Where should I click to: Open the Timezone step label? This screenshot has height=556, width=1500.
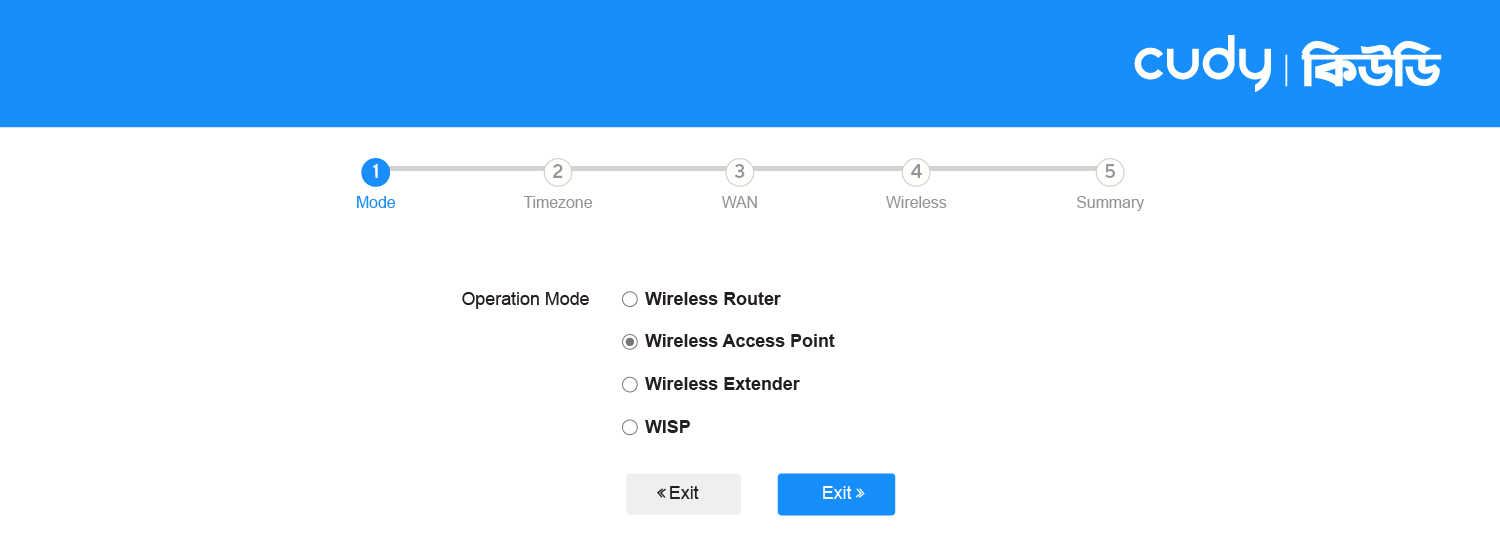(x=558, y=203)
